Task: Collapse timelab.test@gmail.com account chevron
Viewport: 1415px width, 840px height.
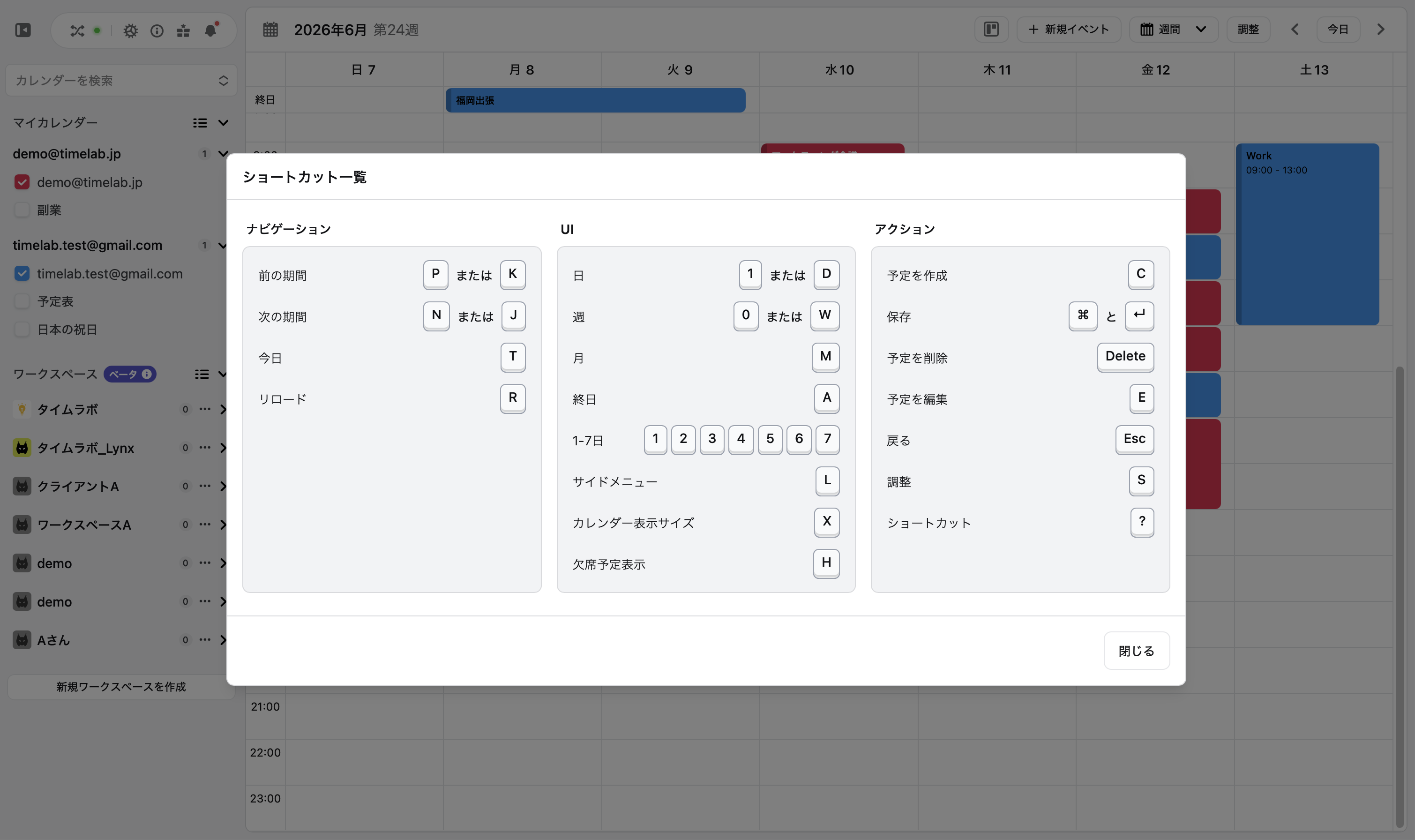Action: click(x=223, y=245)
